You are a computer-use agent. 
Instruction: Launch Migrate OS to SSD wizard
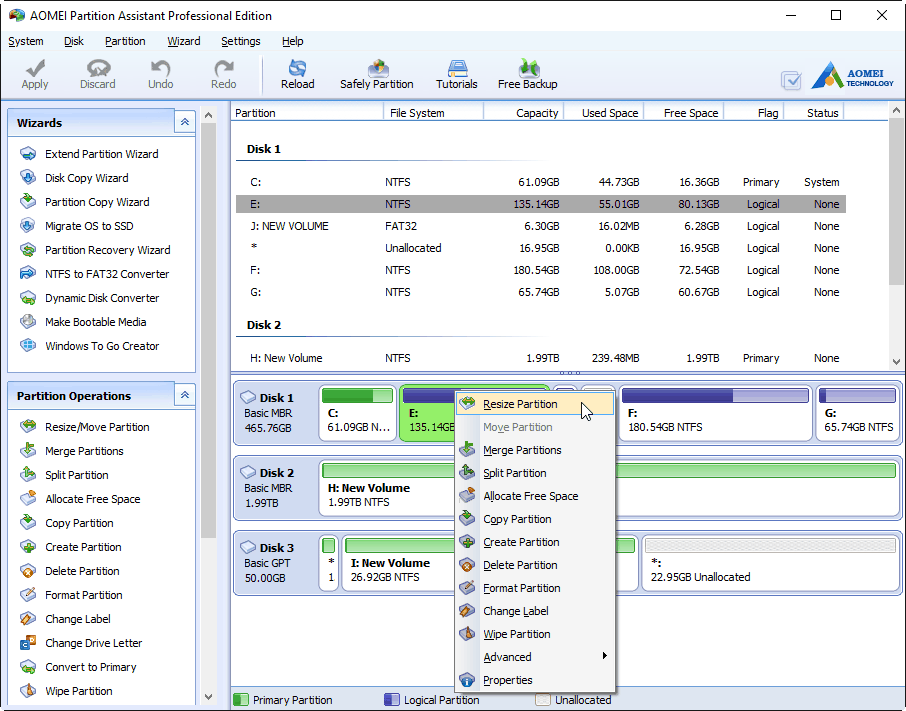pos(89,226)
